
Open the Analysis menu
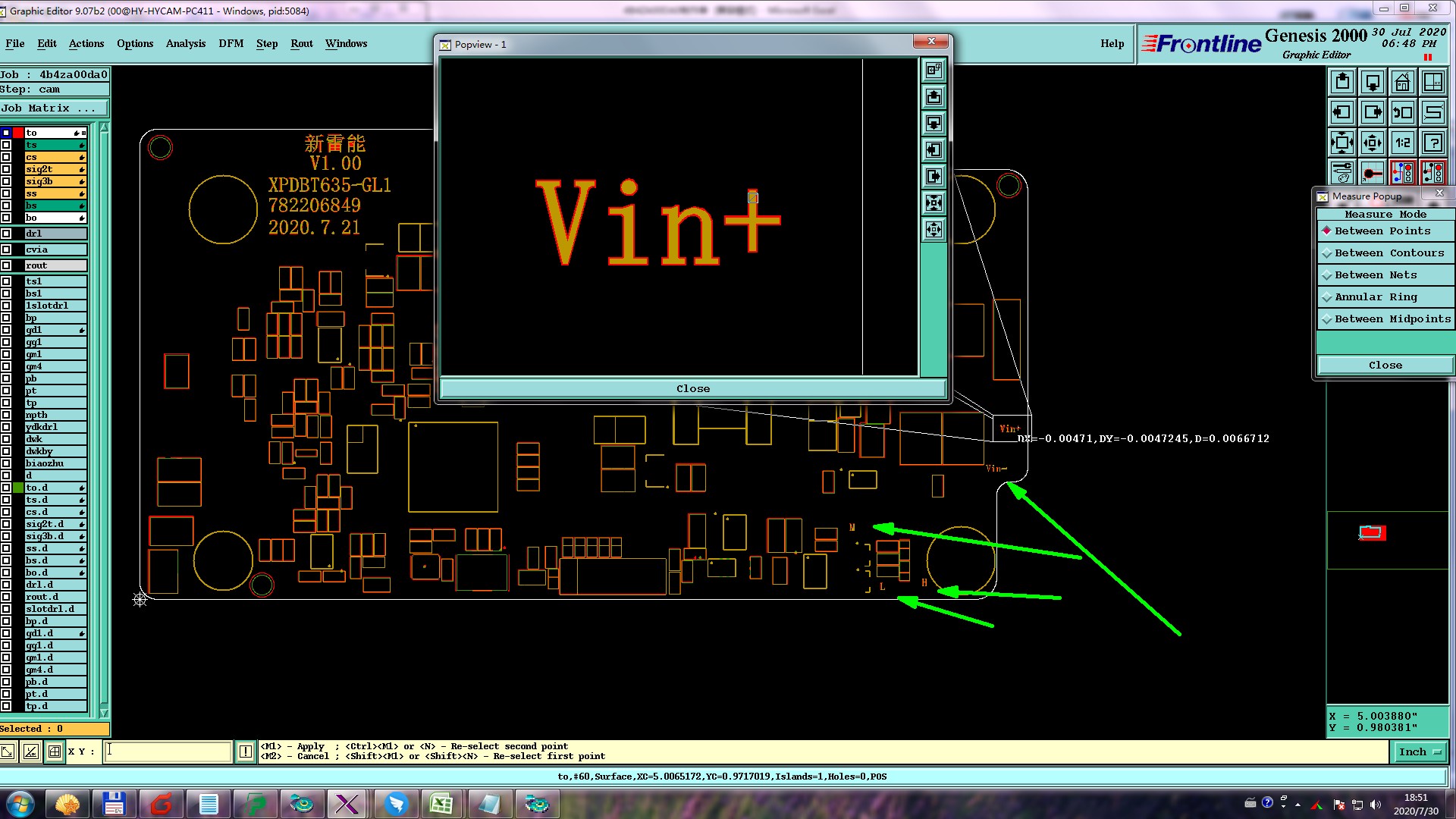coord(185,43)
